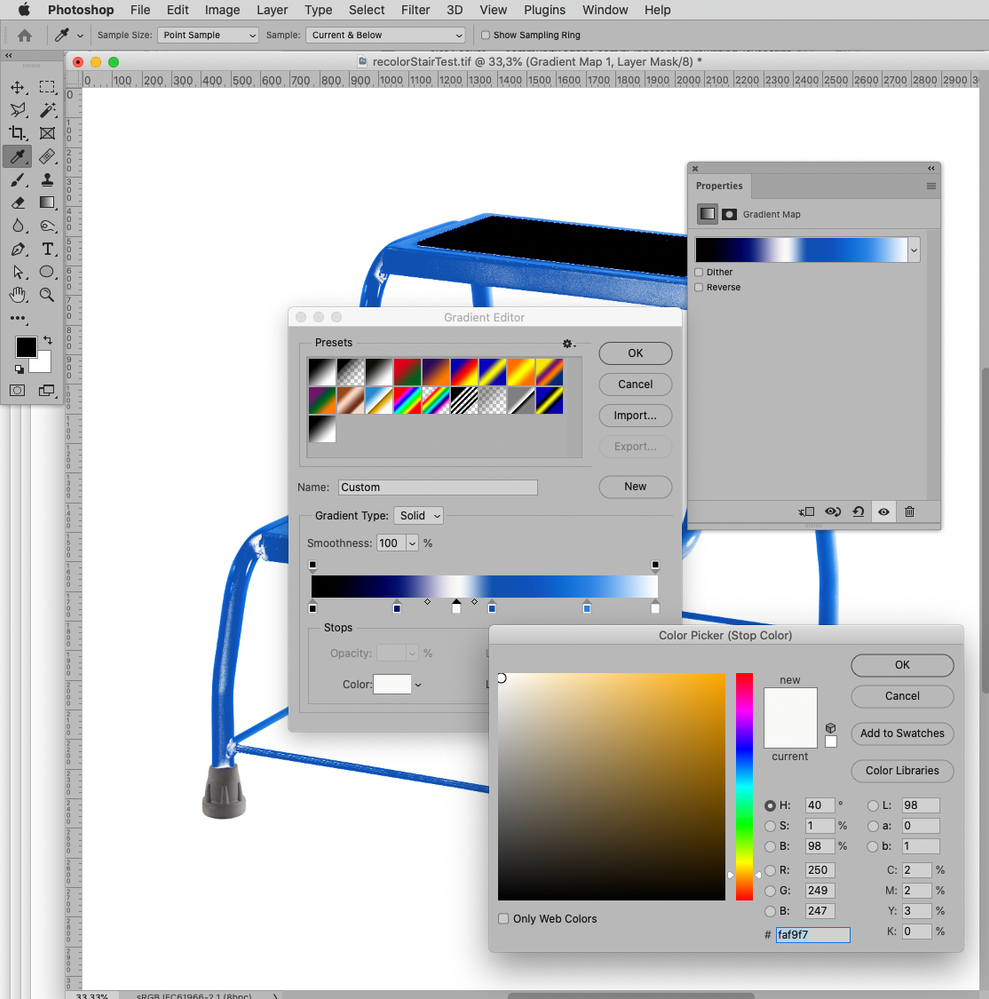
Task: Click the Add to Swatches button
Action: pos(902,733)
